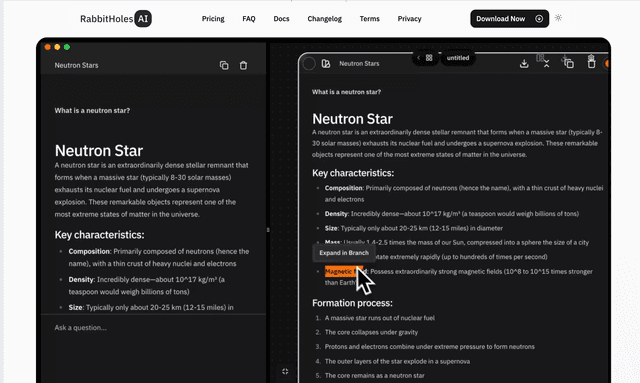
Task: Click the Density bullet in canvas node
Action: pos(452,214)
